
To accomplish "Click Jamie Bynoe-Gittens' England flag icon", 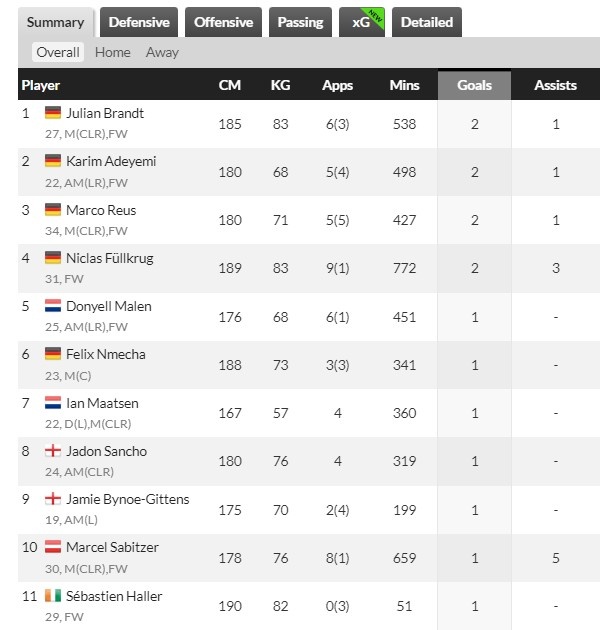I will (x=53, y=499).
